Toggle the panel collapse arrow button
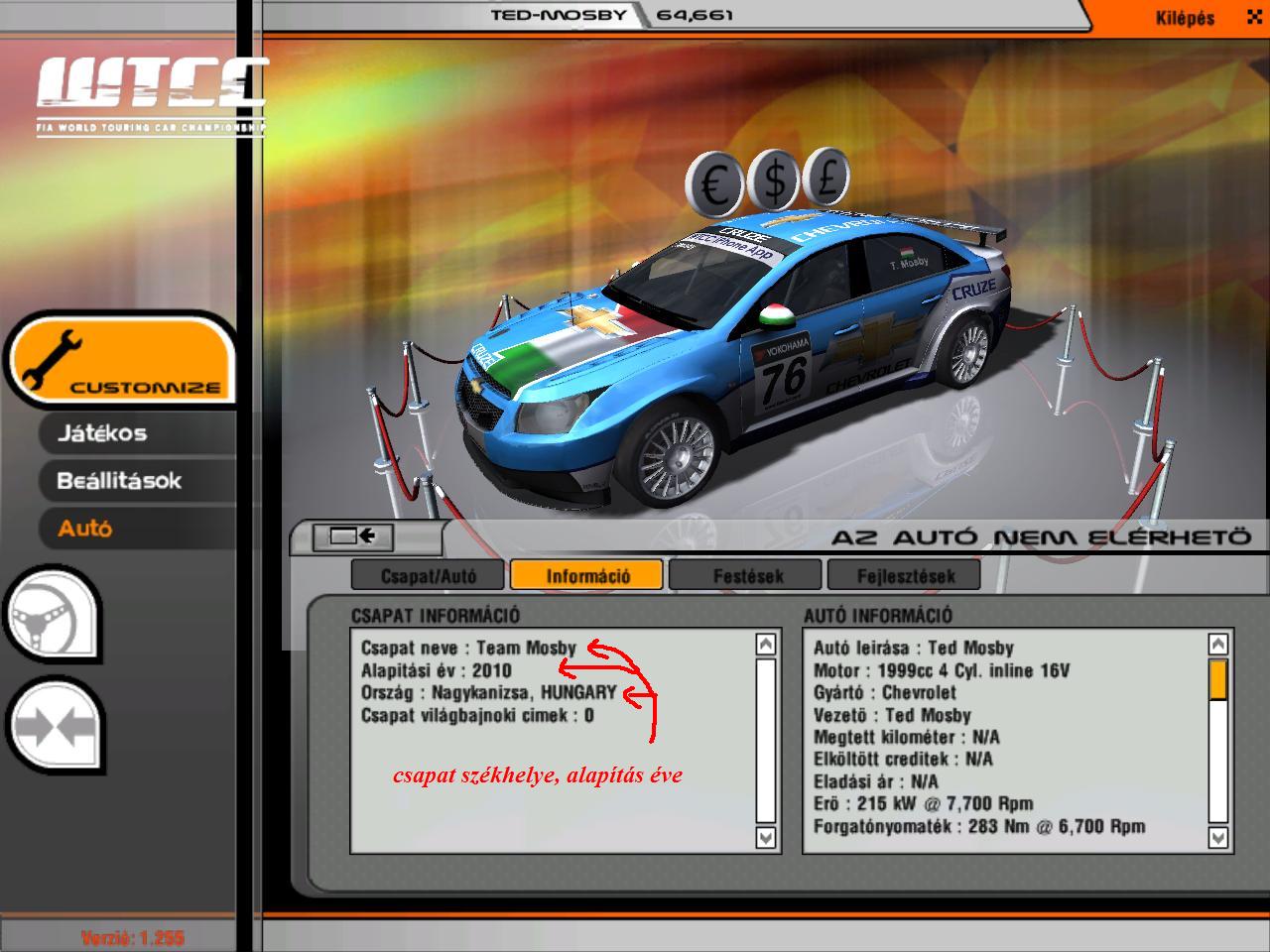1270x952 pixels. tap(352, 536)
